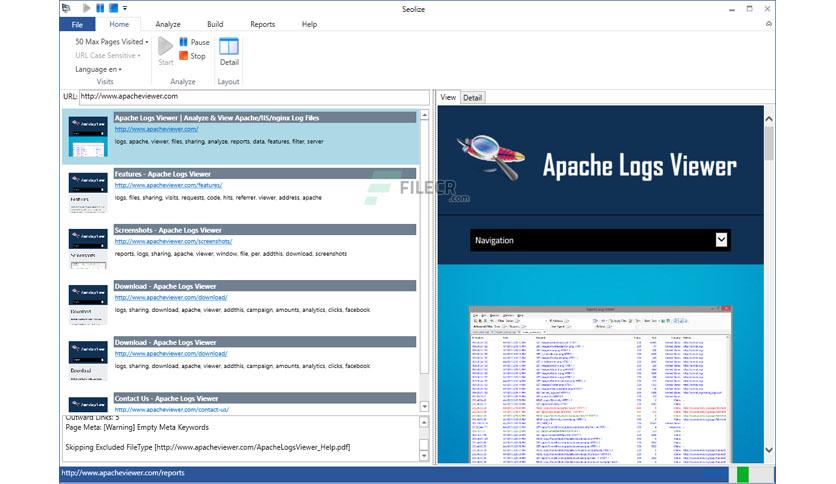
Task: Click the preview pane scrollbar thumb
Action: pos(769,143)
